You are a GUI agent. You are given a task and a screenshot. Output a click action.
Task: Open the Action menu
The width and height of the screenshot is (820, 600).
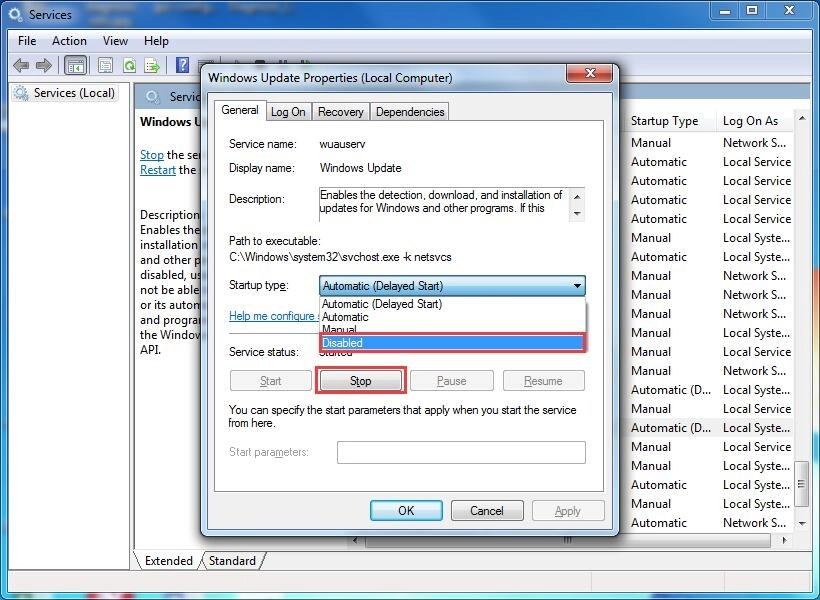click(69, 41)
